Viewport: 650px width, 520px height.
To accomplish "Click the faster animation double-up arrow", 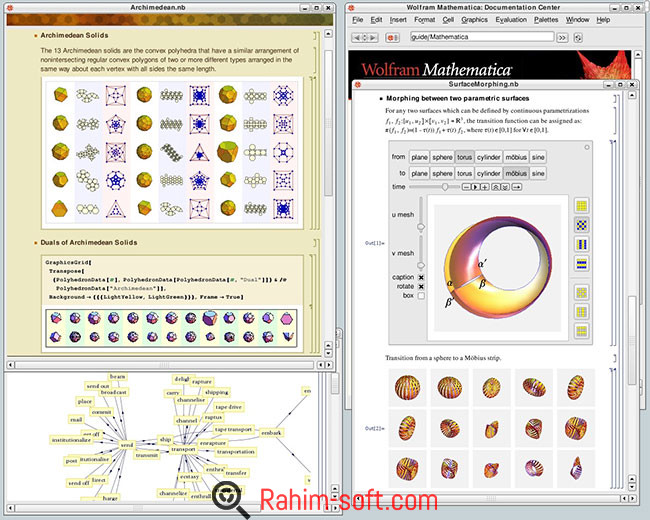I will [495, 187].
